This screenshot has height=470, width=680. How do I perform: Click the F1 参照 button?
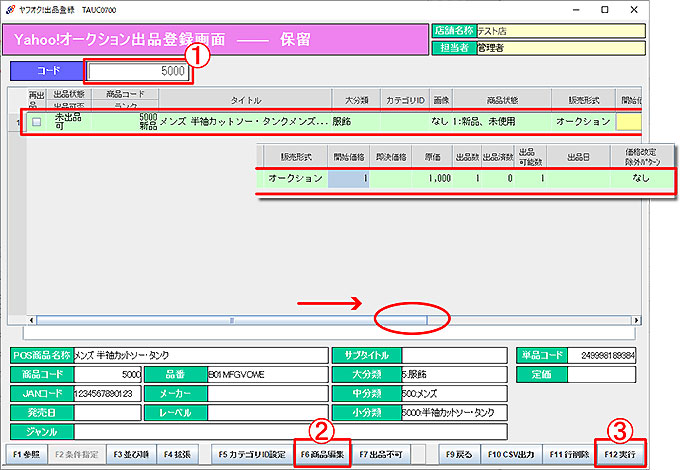click(27, 454)
